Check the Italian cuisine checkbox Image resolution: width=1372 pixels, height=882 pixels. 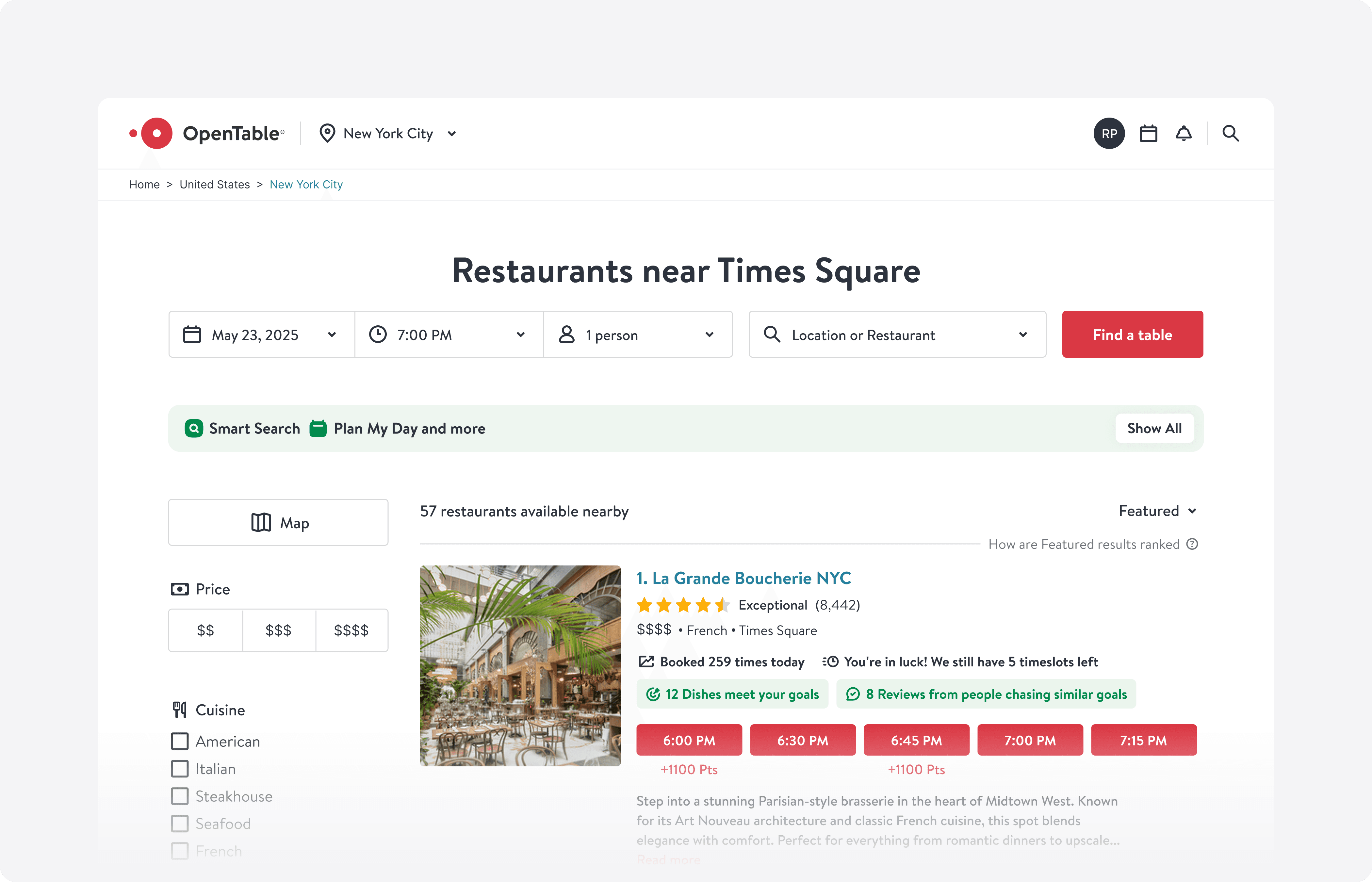coord(180,769)
